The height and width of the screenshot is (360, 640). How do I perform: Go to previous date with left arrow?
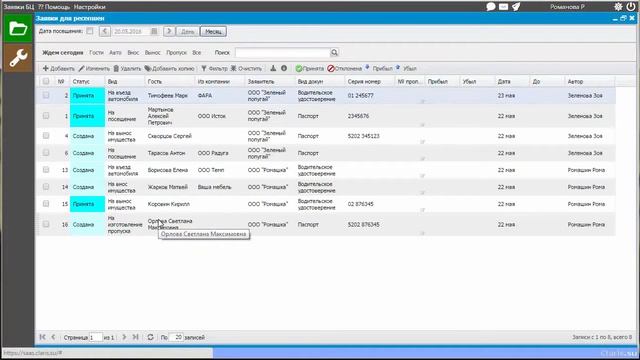104,31
